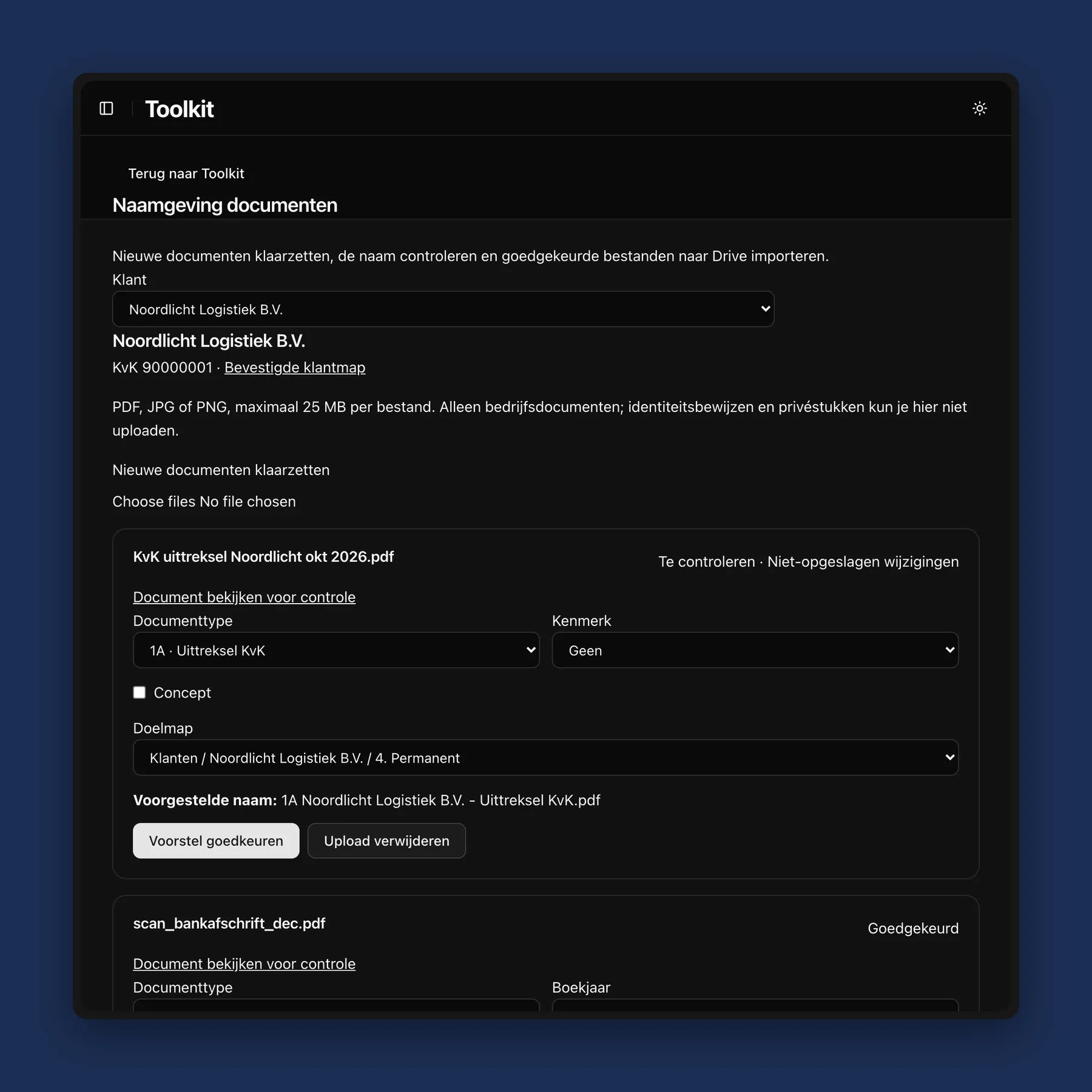Click Choose files to upload documents
This screenshot has width=1092, height=1092.
pyautogui.click(x=153, y=502)
